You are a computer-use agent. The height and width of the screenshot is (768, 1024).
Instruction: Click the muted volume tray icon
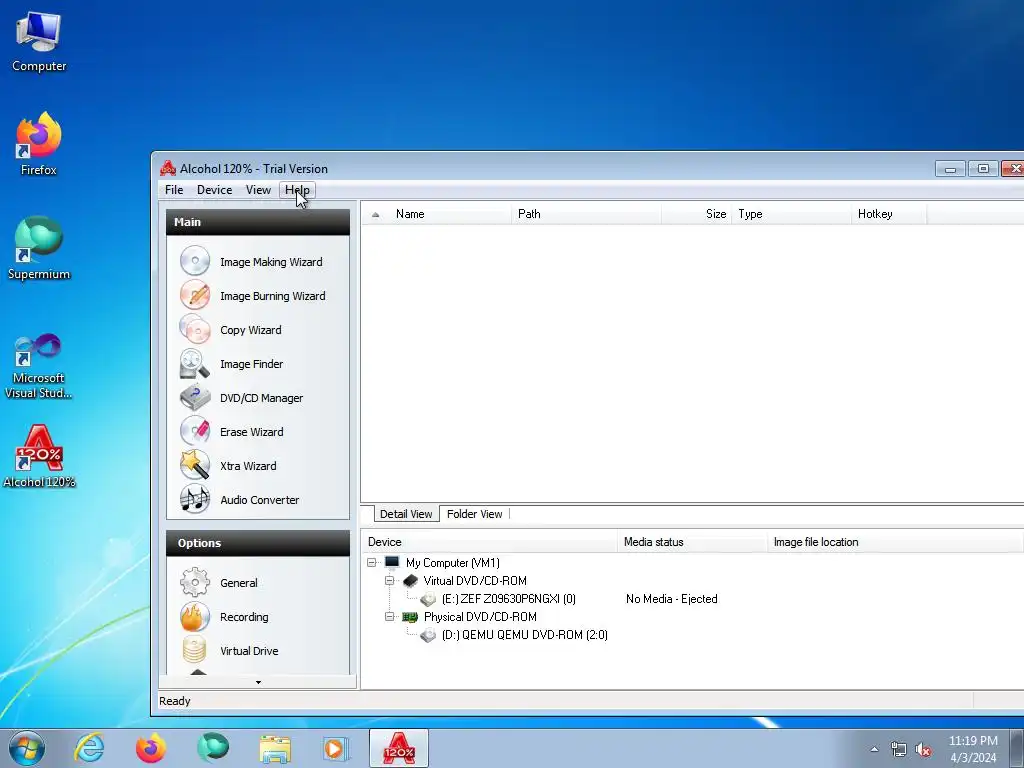tap(923, 749)
